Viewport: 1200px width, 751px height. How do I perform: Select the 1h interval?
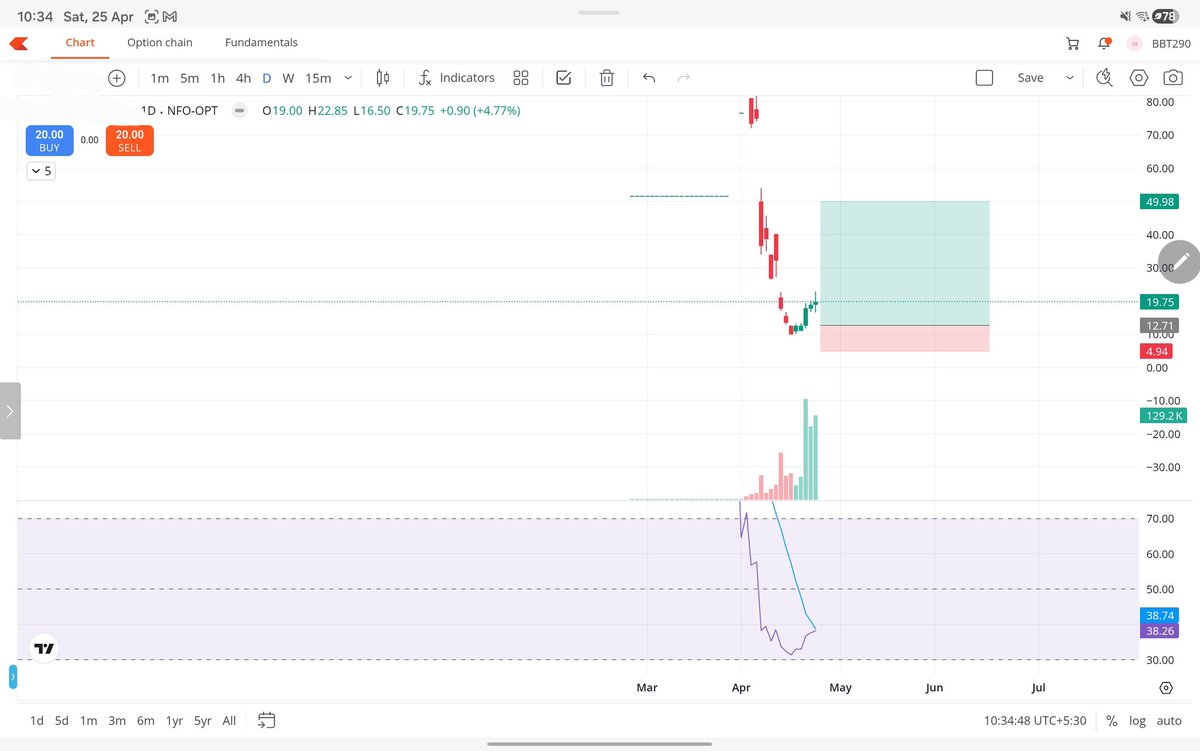[x=217, y=78]
